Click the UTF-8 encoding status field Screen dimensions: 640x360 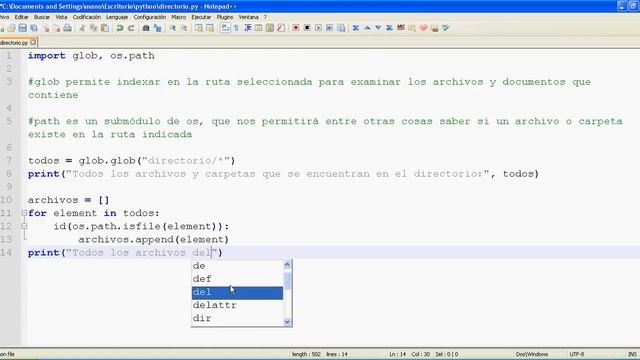tap(576, 354)
